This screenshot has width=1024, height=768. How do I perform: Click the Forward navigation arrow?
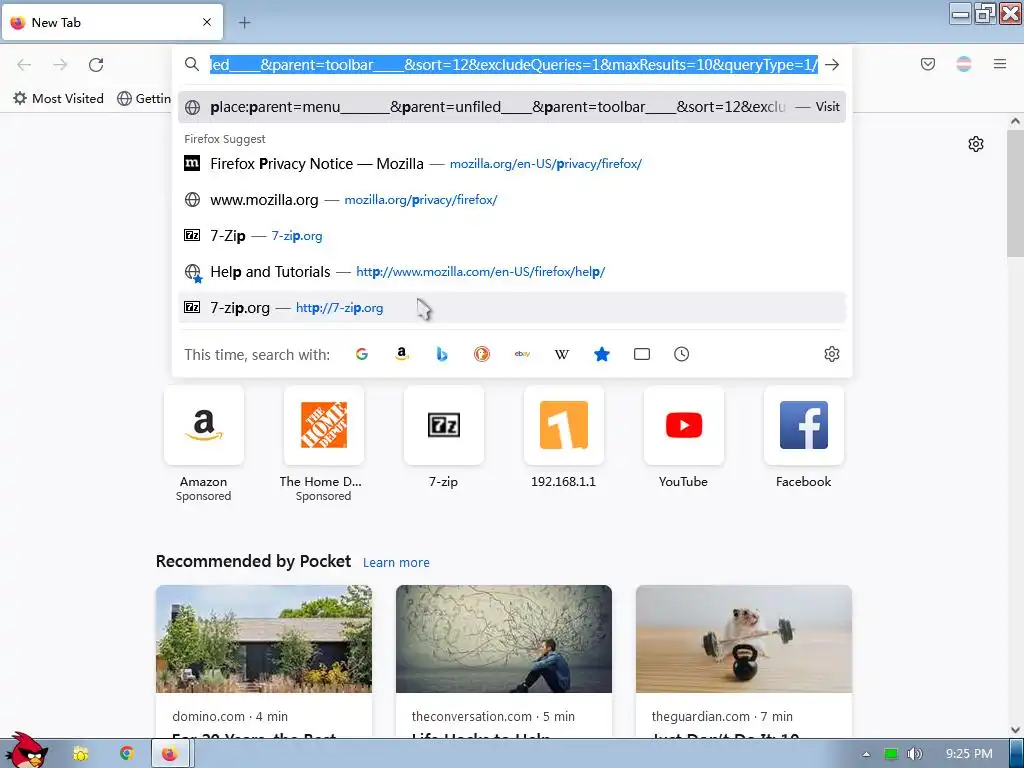[60, 65]
